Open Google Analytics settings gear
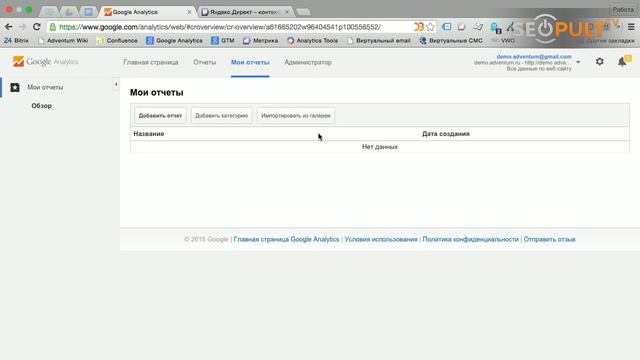This screenshot has width=640, height=360. coord(600,62)
